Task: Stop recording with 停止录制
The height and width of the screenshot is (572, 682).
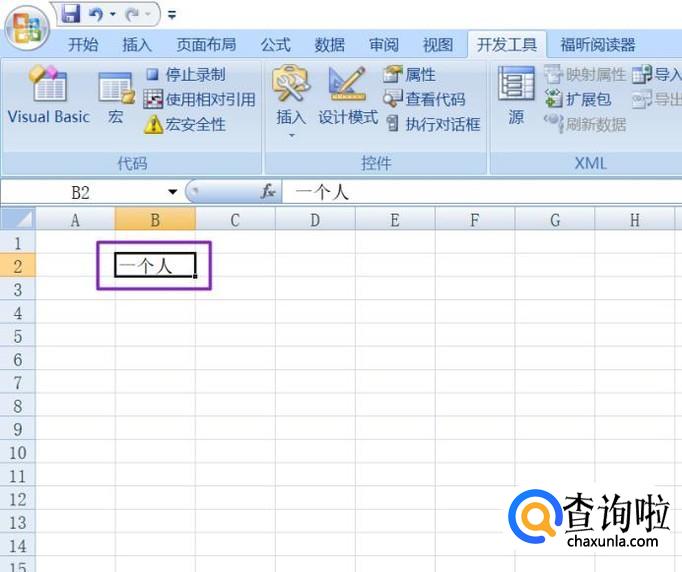Action: point(186,75)
